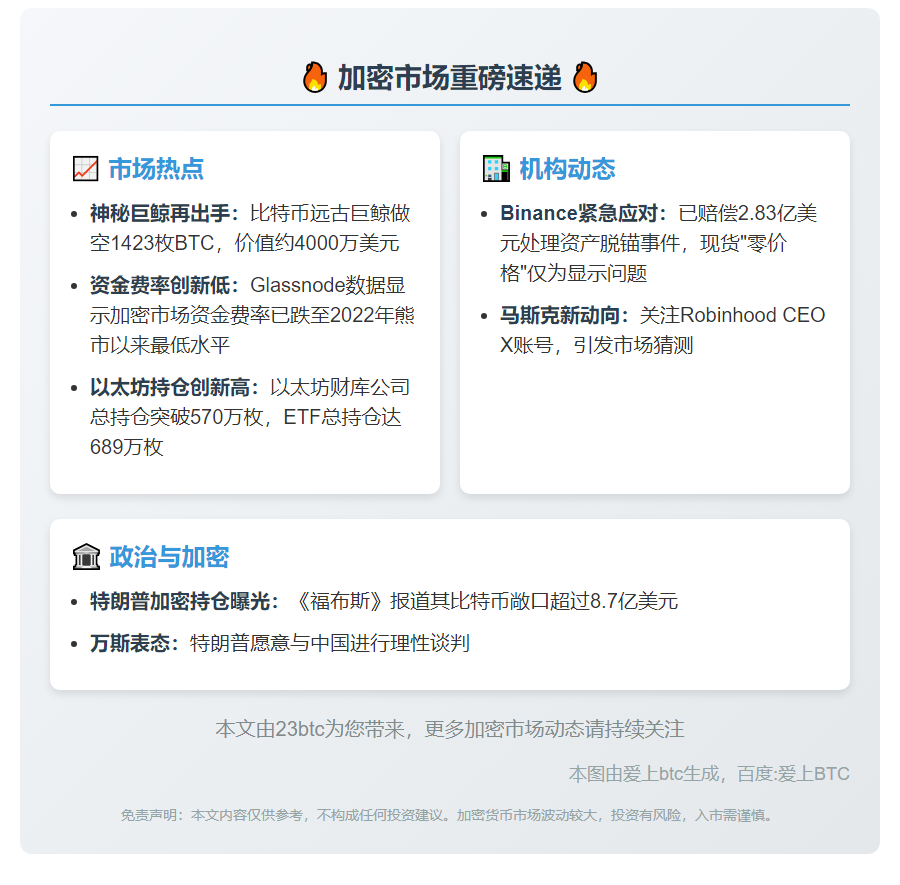The height and width of the screenshot is (885, 900).
Task: Click the office building icon beside 机构动态
Action: [x=495, y=169]
